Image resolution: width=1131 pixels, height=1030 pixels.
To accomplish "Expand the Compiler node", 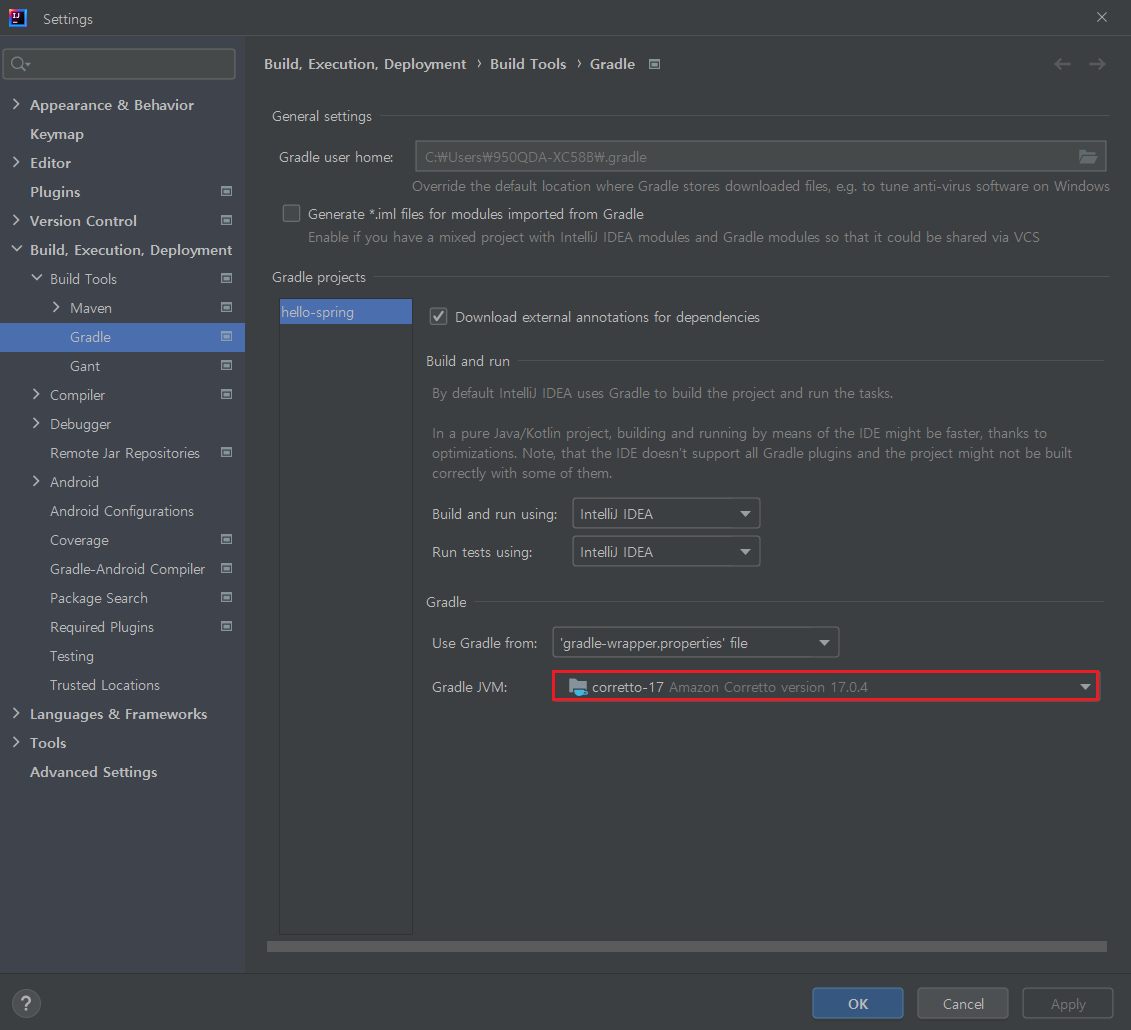I will [x=36, y=395].
